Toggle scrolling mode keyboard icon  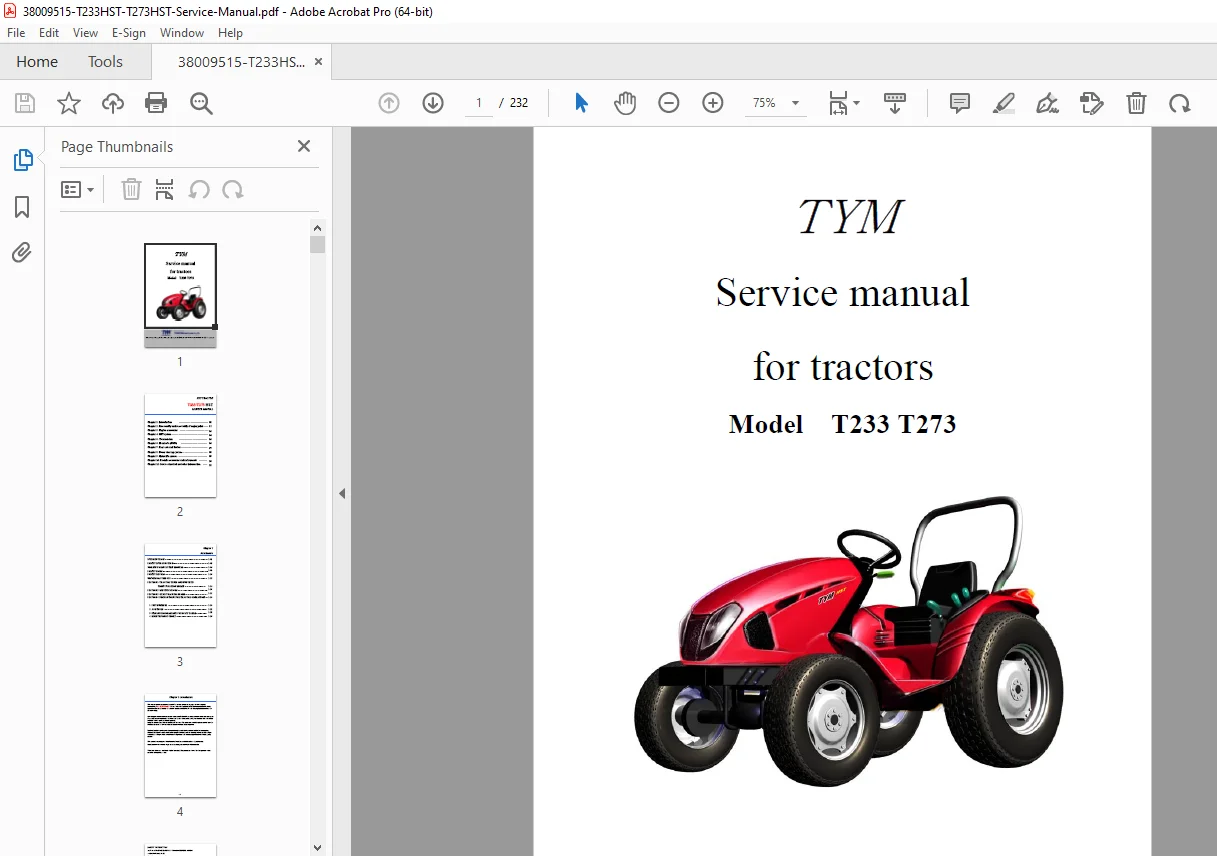pyautogui.click(x=895, y=103)
